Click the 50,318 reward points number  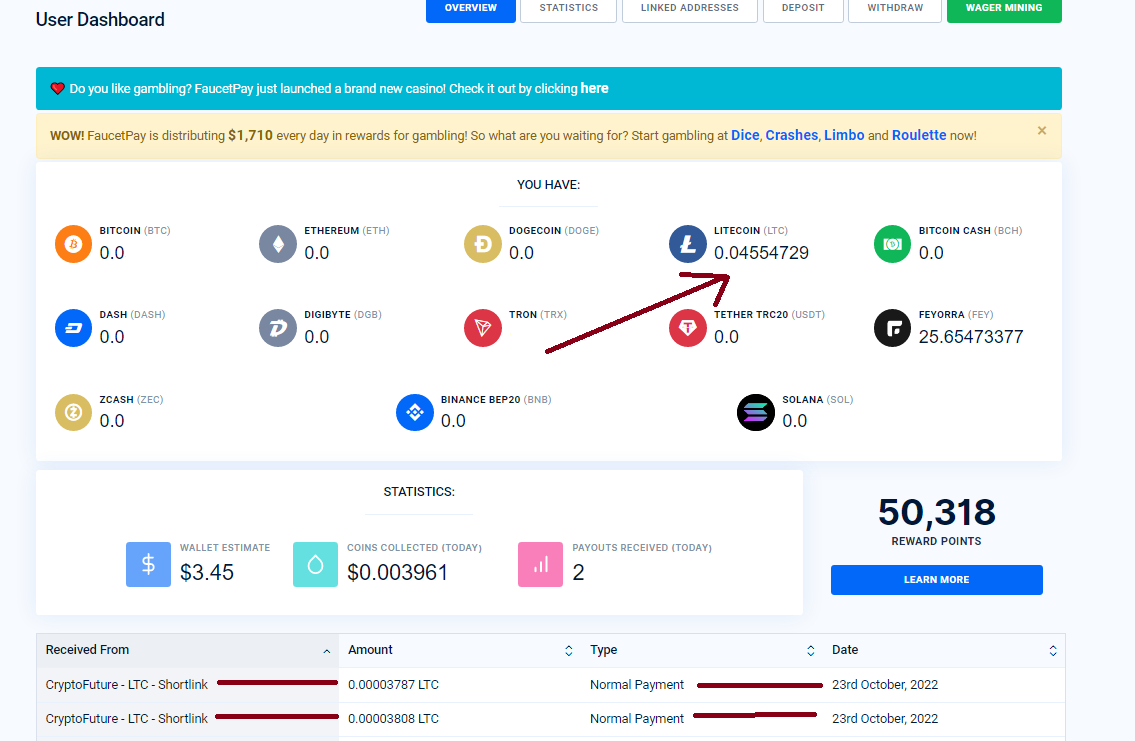coord(937,512)
